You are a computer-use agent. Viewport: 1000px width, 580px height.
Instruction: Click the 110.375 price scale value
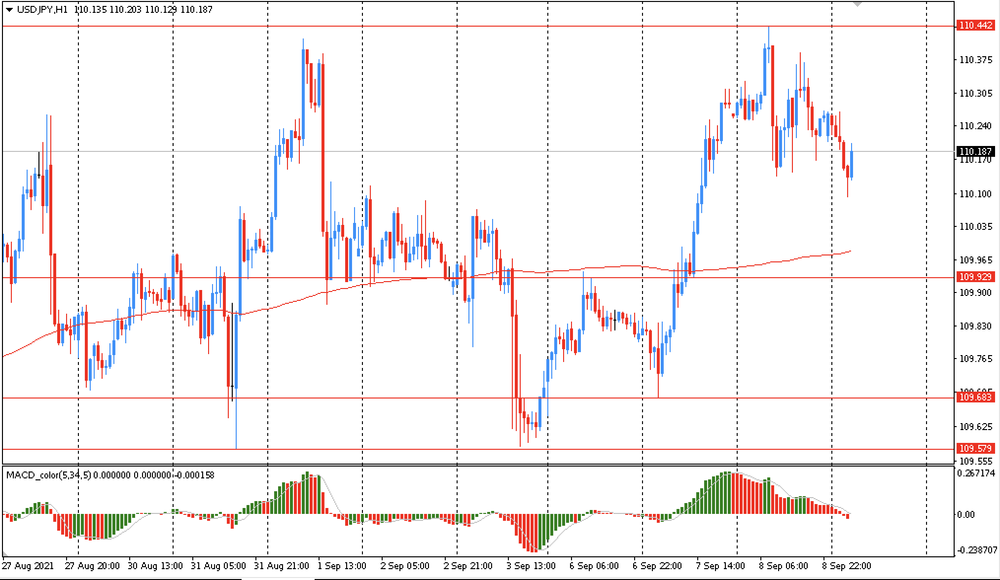pos(976,60)
